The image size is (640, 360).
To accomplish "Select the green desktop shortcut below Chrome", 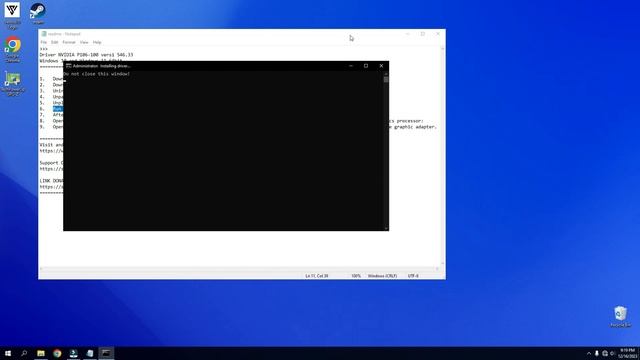I will (x=13, y=83).
